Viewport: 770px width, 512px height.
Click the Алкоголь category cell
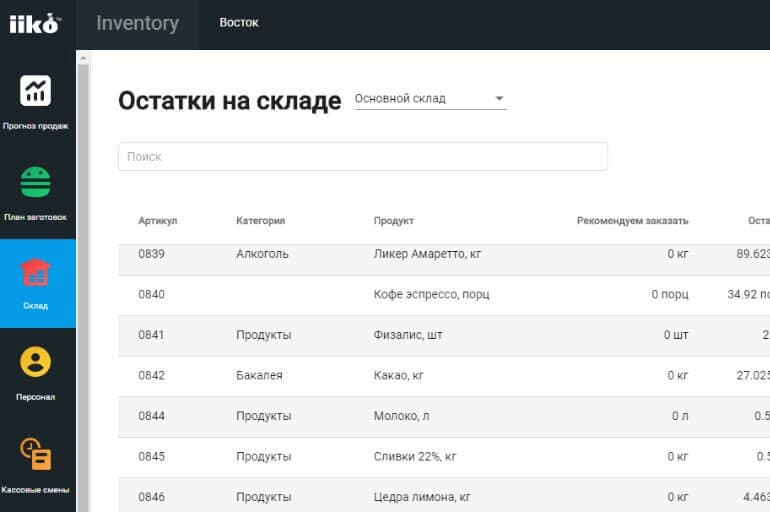262,254
